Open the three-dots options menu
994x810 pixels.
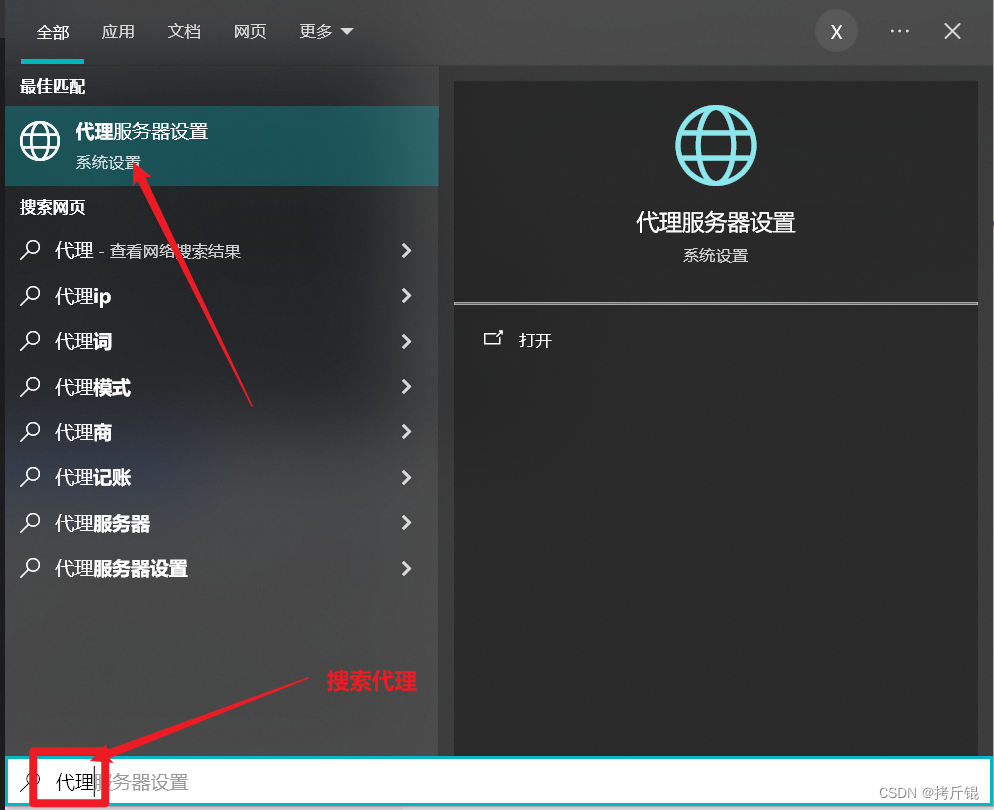pos(900,31)
